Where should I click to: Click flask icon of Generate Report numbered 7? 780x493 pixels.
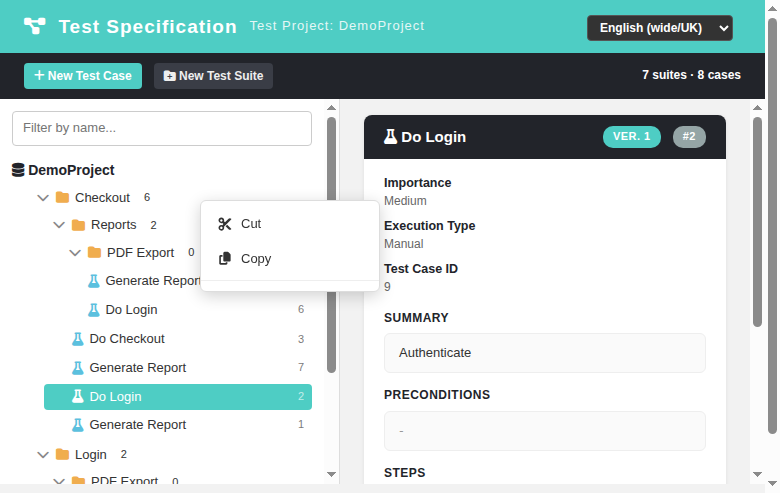pos(78,368)
